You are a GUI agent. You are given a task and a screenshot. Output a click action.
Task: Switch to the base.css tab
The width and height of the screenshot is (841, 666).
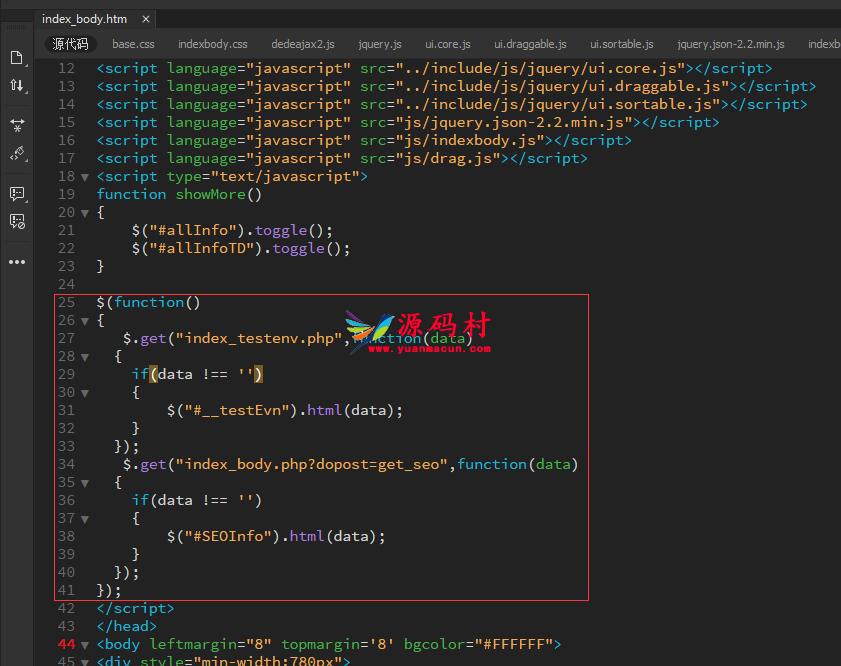coord(133,44)
